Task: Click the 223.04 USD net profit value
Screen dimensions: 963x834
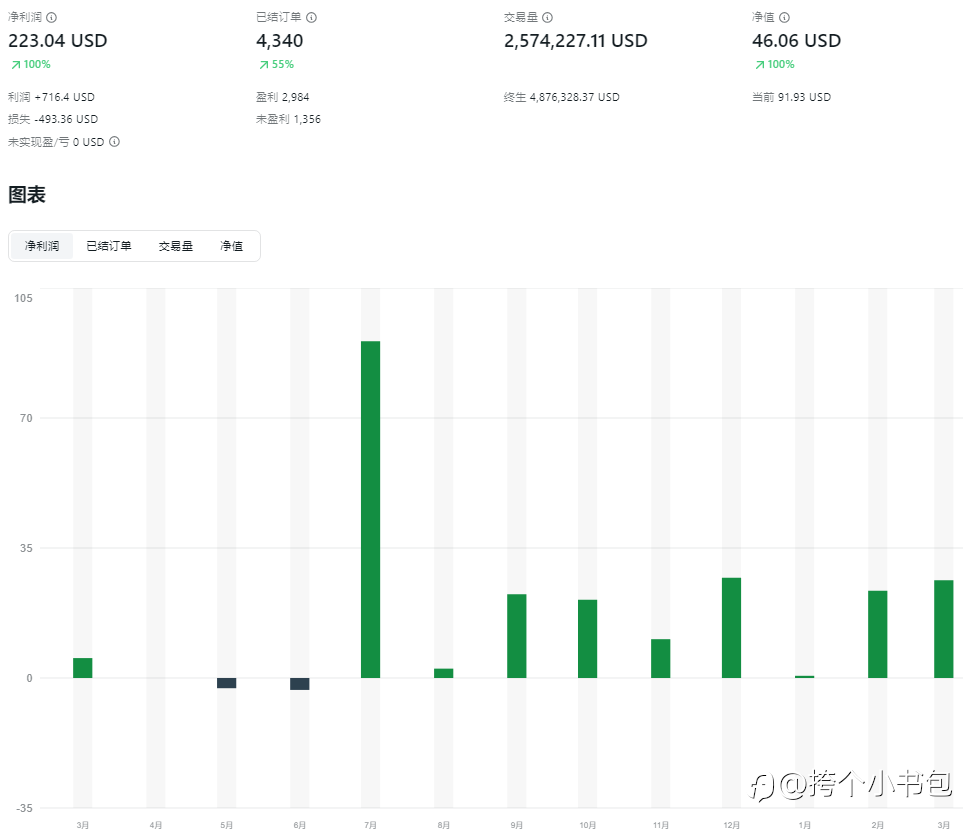Action: [58, 41]
